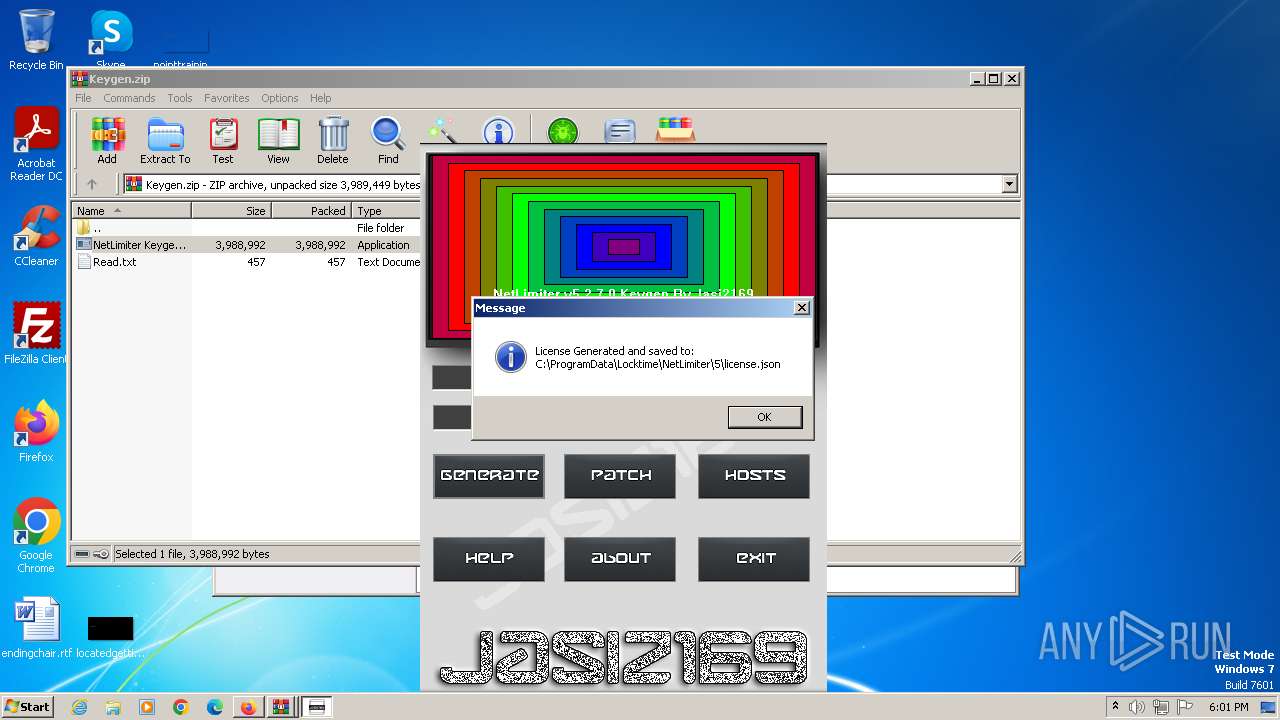Click the WinRAR status bar key icon
Image resolution: width=1280 pixels, height=720 pixels.
click(101, 554)
